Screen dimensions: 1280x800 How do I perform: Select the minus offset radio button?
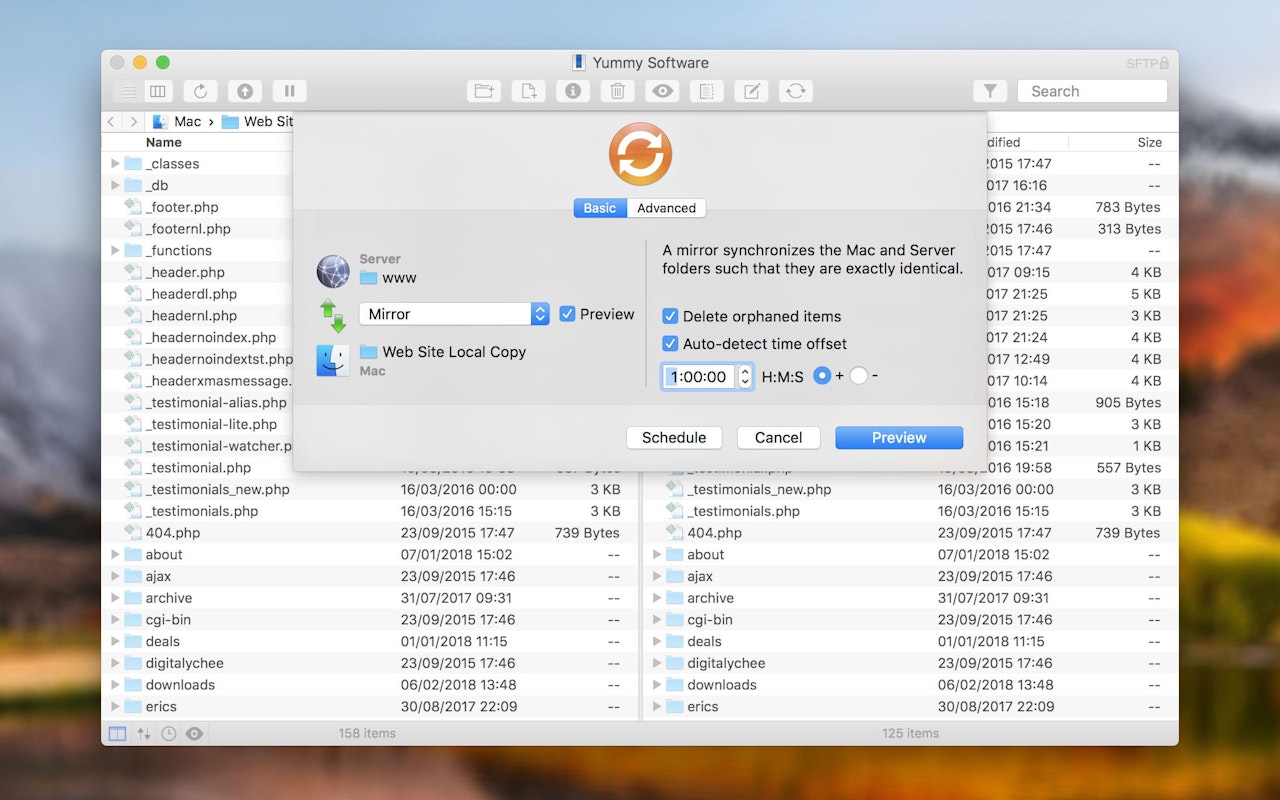click(x=858, y=376)
